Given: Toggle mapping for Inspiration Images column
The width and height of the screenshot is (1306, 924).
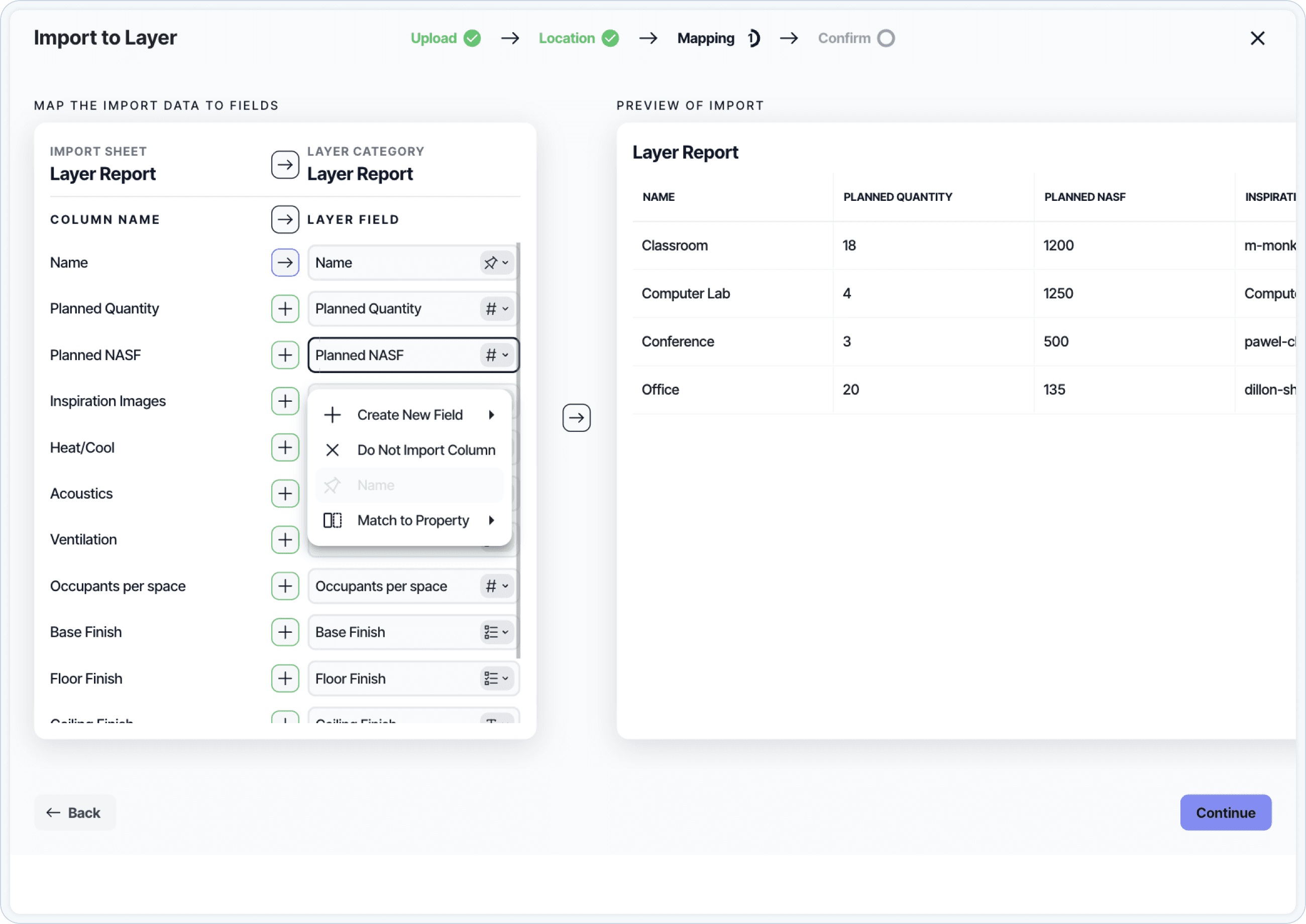Looking at the screenshot, I should pos(285,401).
